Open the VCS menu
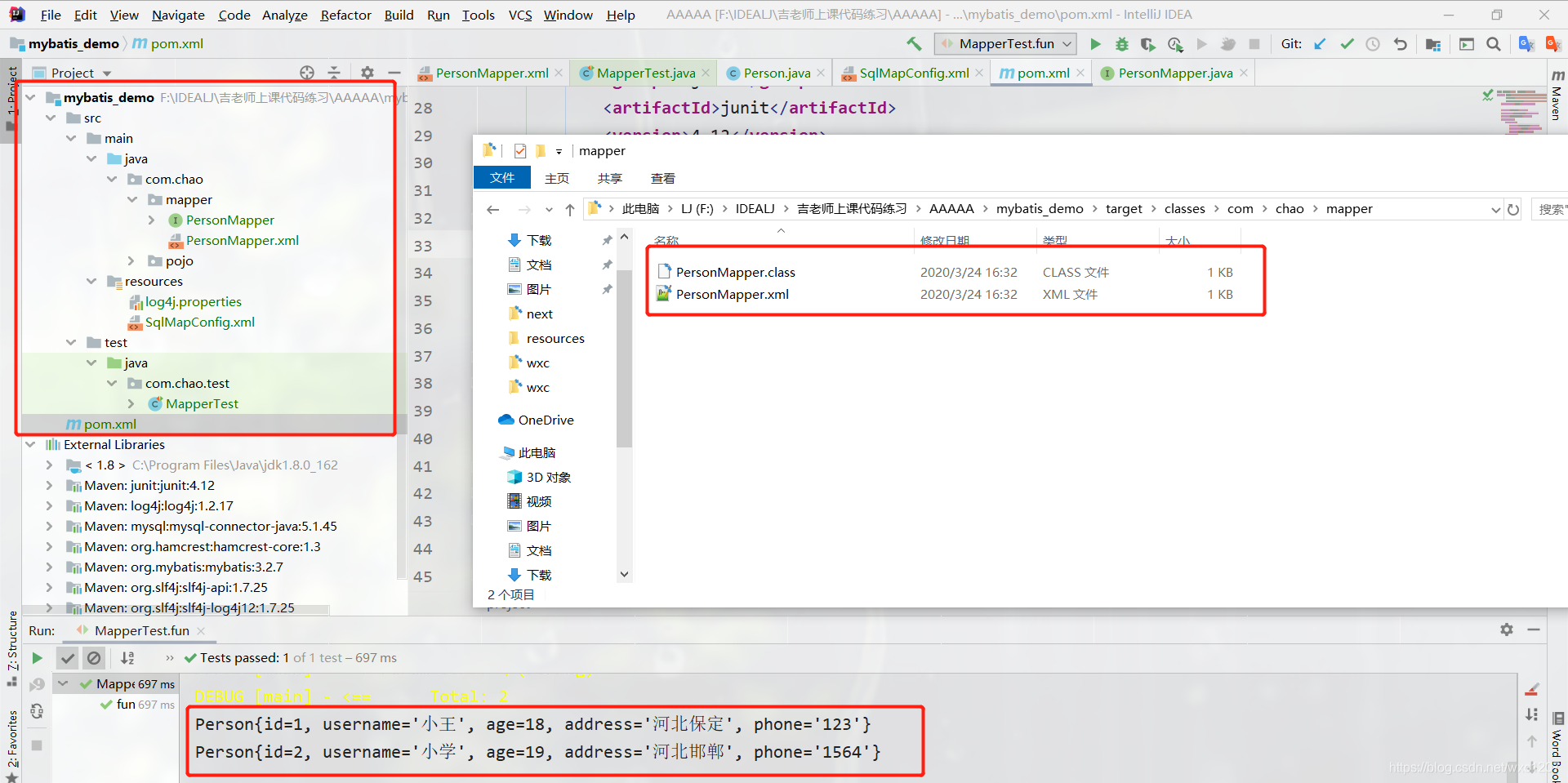Viewport: 1568px width, 783px height. pyautogui.click(x=520, y=15)
